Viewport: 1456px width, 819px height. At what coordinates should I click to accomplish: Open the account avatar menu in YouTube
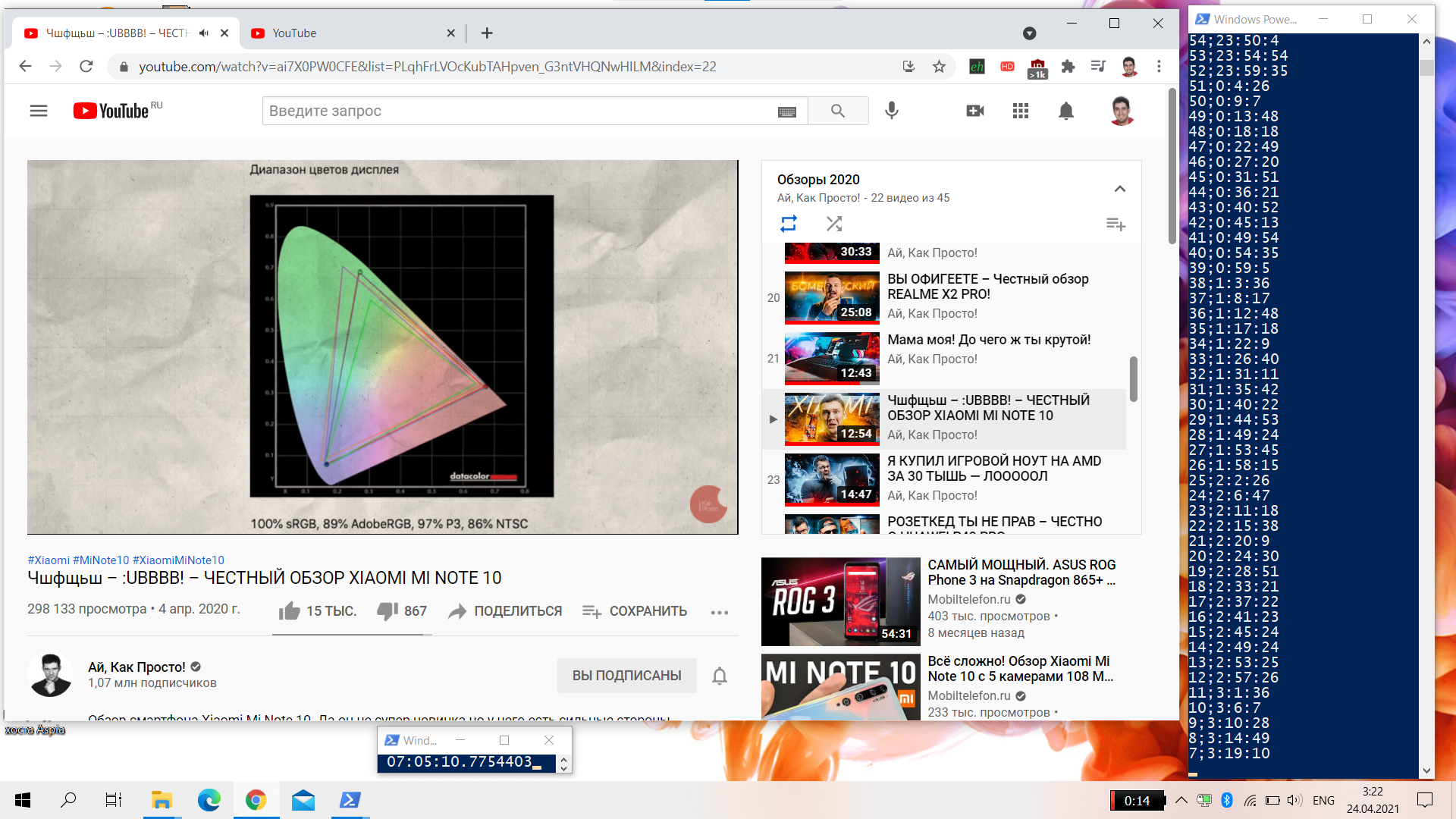tap(1122, 111)
